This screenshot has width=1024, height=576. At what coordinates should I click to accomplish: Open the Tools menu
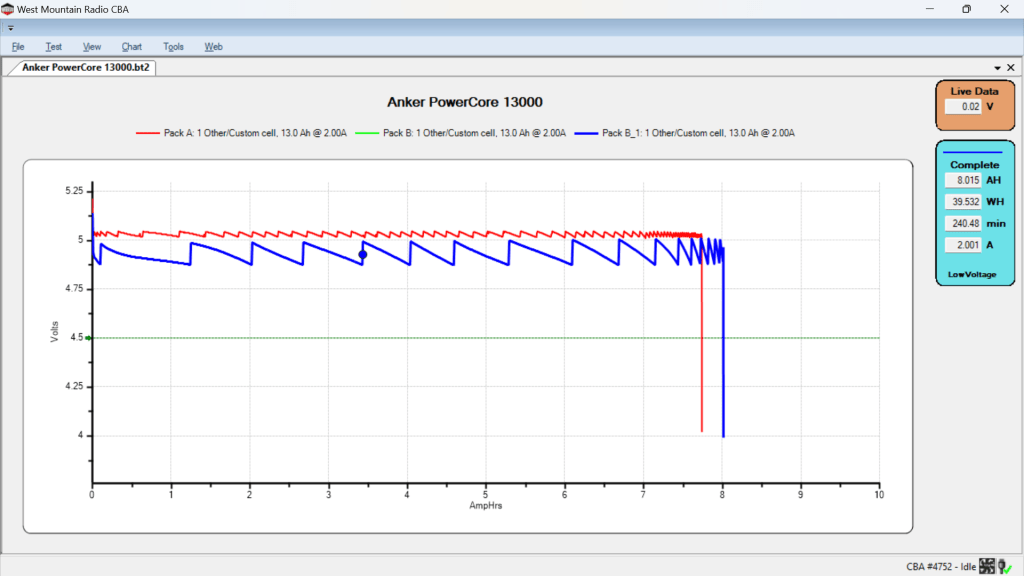coord(173,46)
